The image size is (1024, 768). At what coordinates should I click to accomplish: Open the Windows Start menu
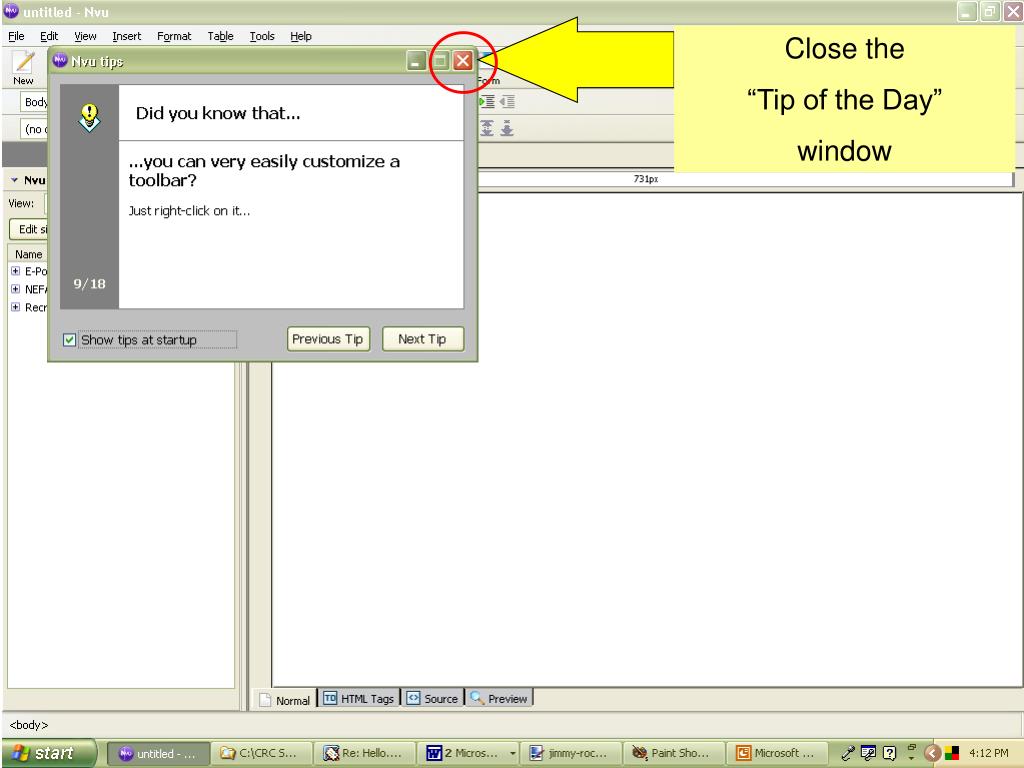click(48, 753)
